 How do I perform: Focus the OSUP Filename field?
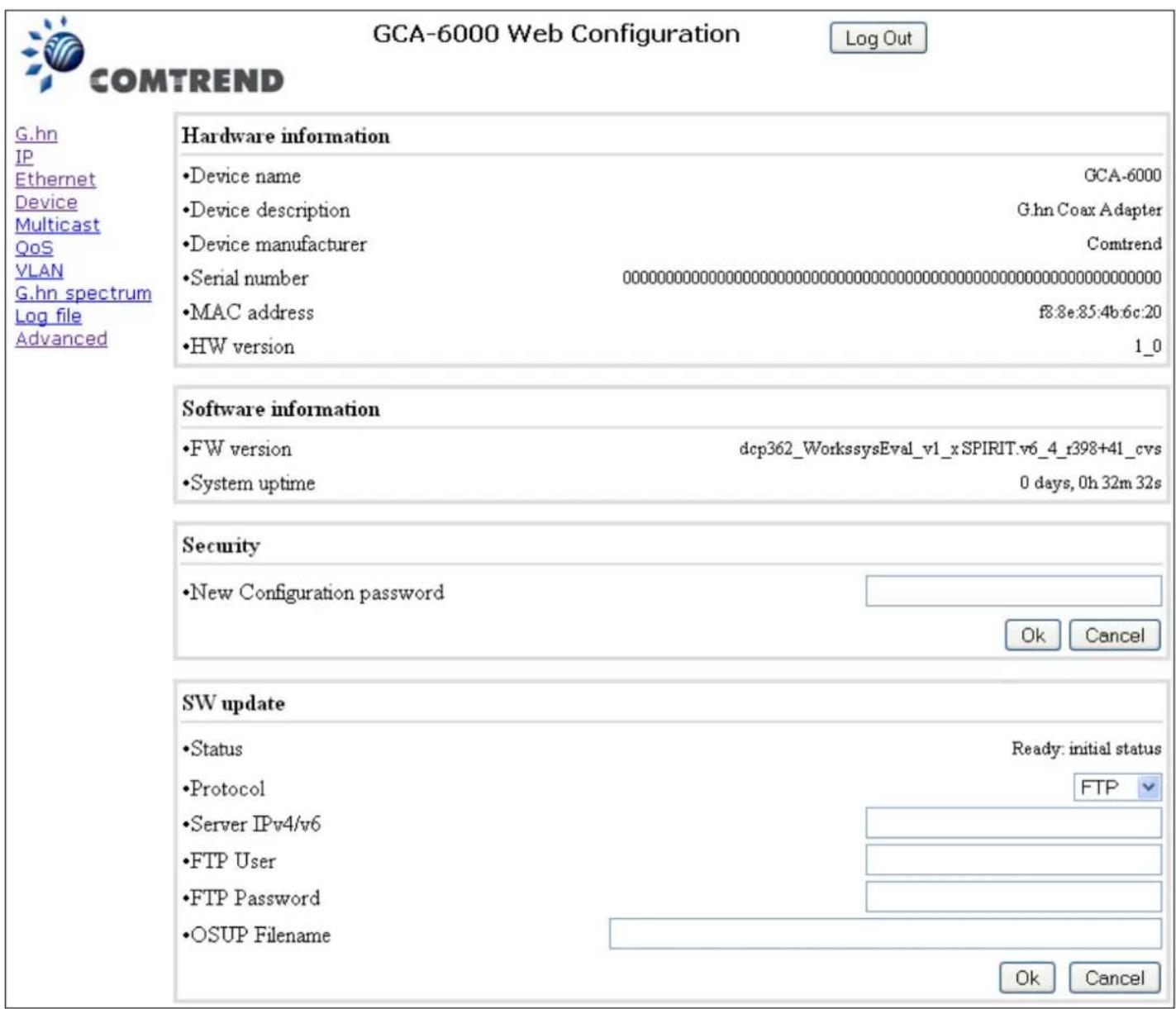coord(885,934)
